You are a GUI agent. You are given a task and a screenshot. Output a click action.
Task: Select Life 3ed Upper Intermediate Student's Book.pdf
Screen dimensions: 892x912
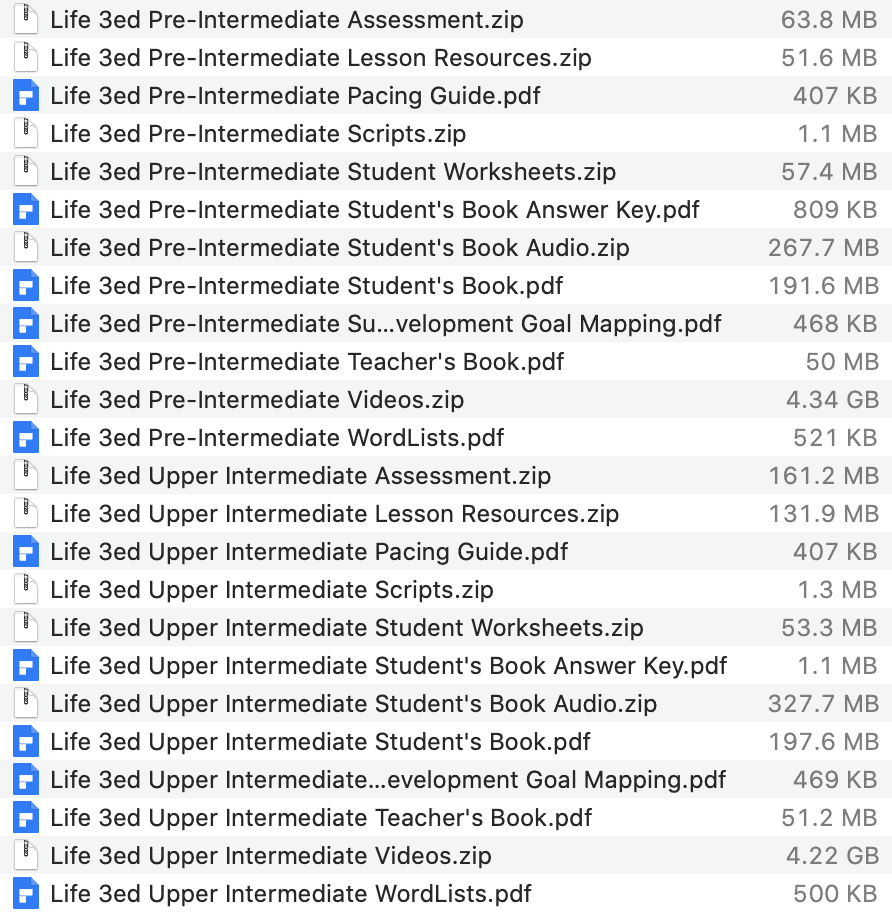pyautogui.click(x=320, y=742)
